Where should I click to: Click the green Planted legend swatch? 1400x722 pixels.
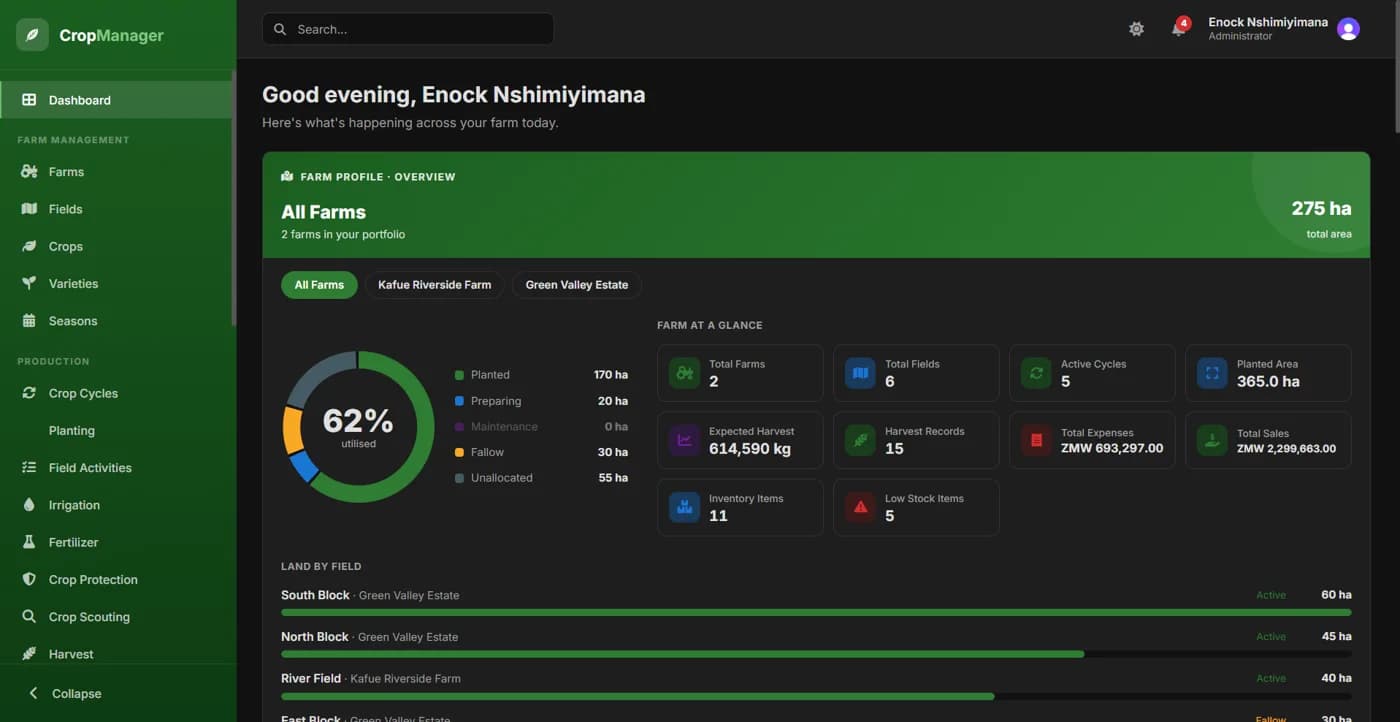pyautogui.click(x=459, y=375)
